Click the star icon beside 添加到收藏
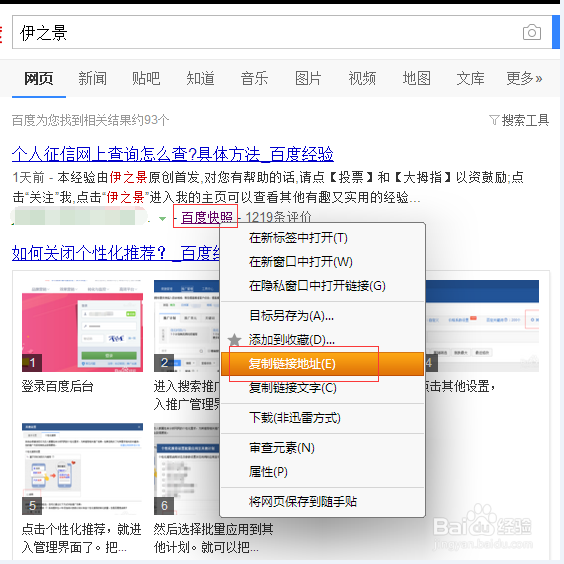Screen dimensions: 564x564 pos(235,340)
